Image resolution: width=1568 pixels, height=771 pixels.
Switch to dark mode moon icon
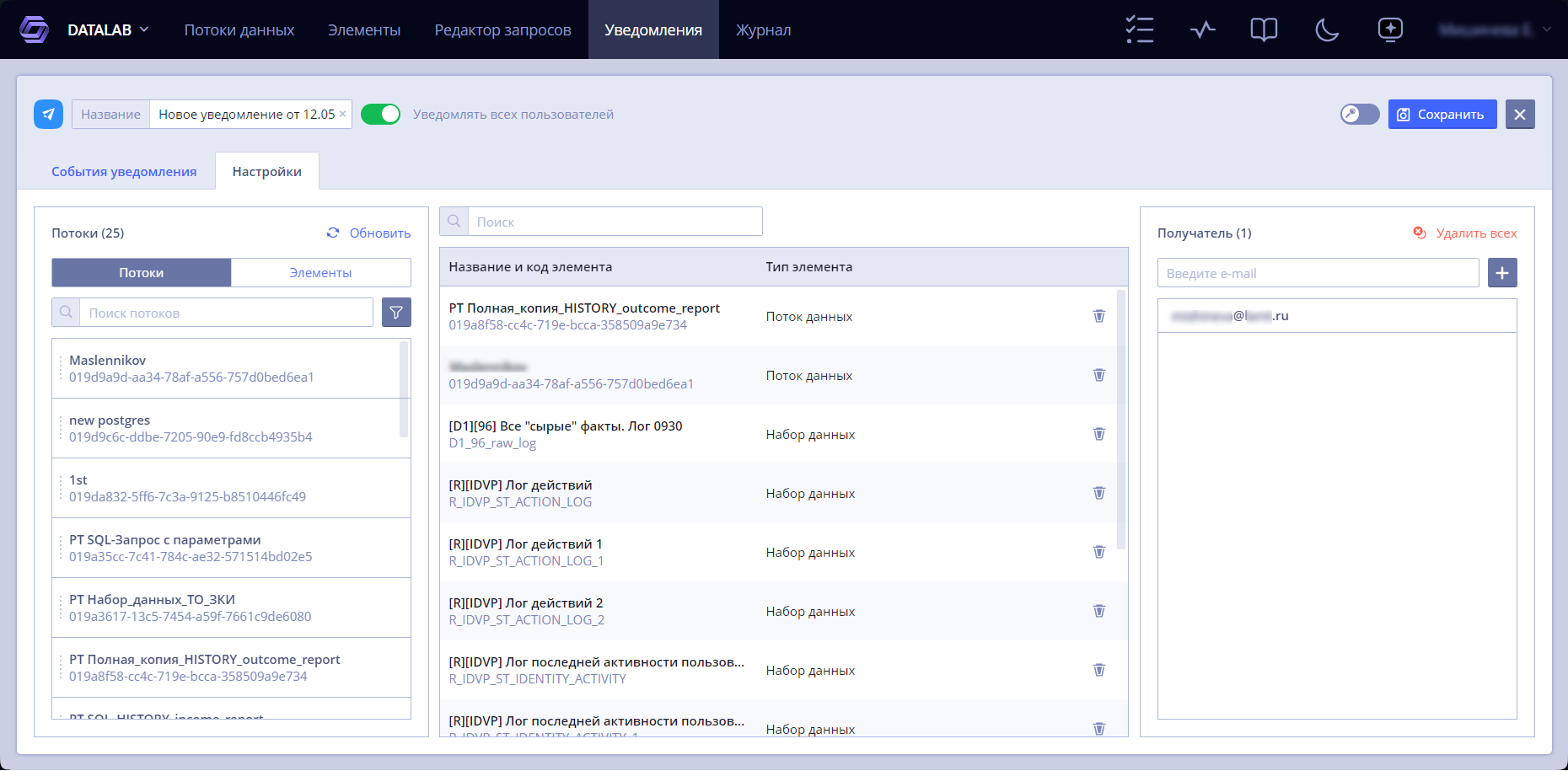[x=1327, y=29]
